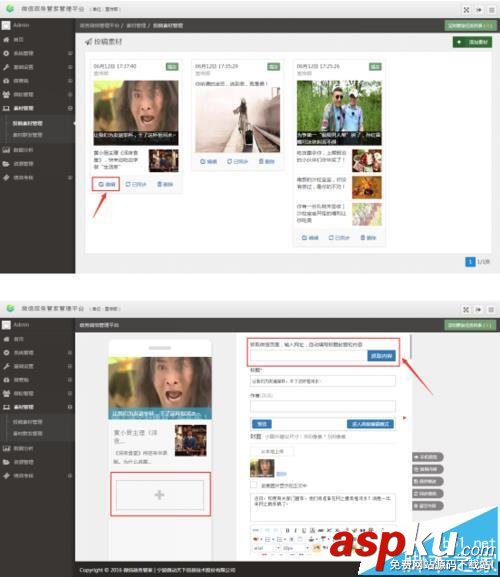Open laptop icon 素材管理 menu, top screenshot
This screenshot has height=577, width=500.
coord(6,108)
